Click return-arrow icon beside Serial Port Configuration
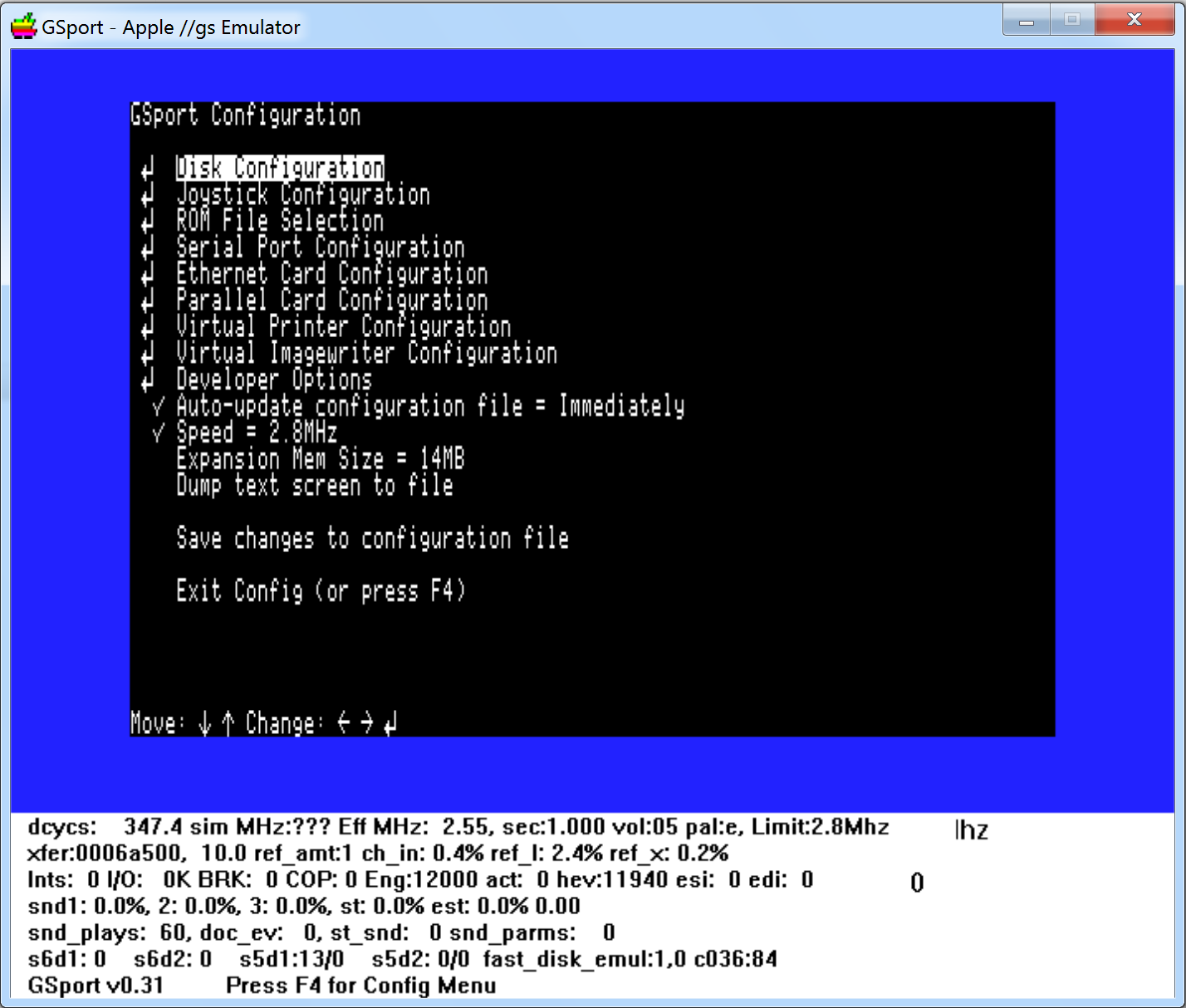This screenshot has height=1008, width=1186. coord(148,249)
